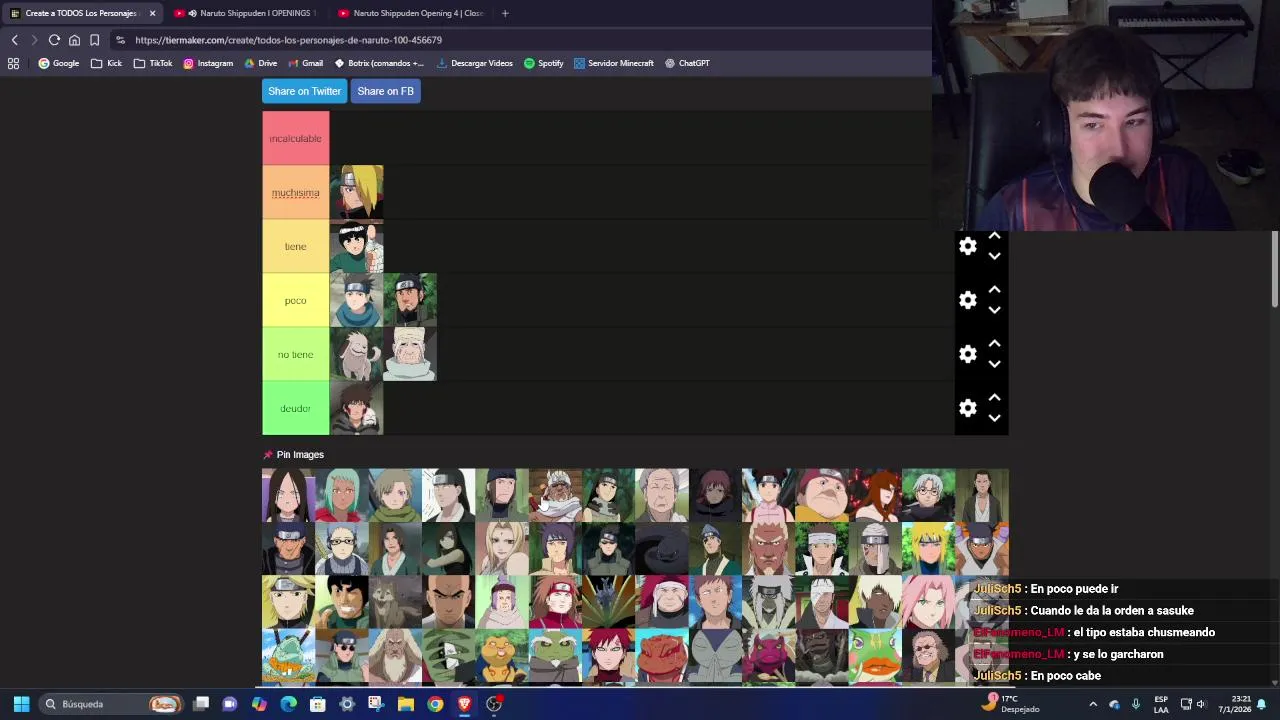Move the 'no tiene' row up
Screen dimensions: 1280x720
tap(994, 344)
